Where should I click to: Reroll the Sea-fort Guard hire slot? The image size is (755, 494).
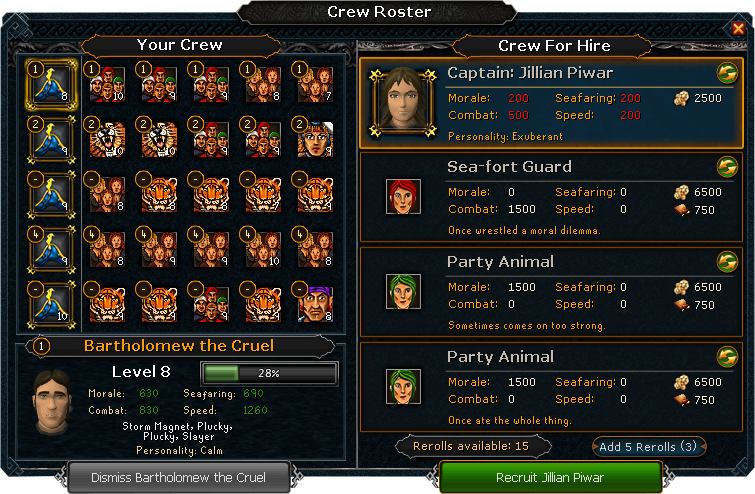(x=727, y=167)
